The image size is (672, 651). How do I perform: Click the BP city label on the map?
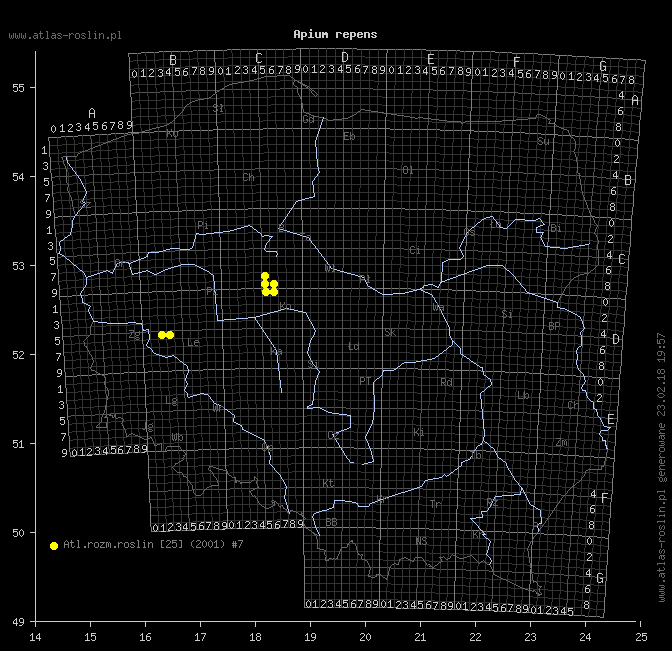coord(554,327)
